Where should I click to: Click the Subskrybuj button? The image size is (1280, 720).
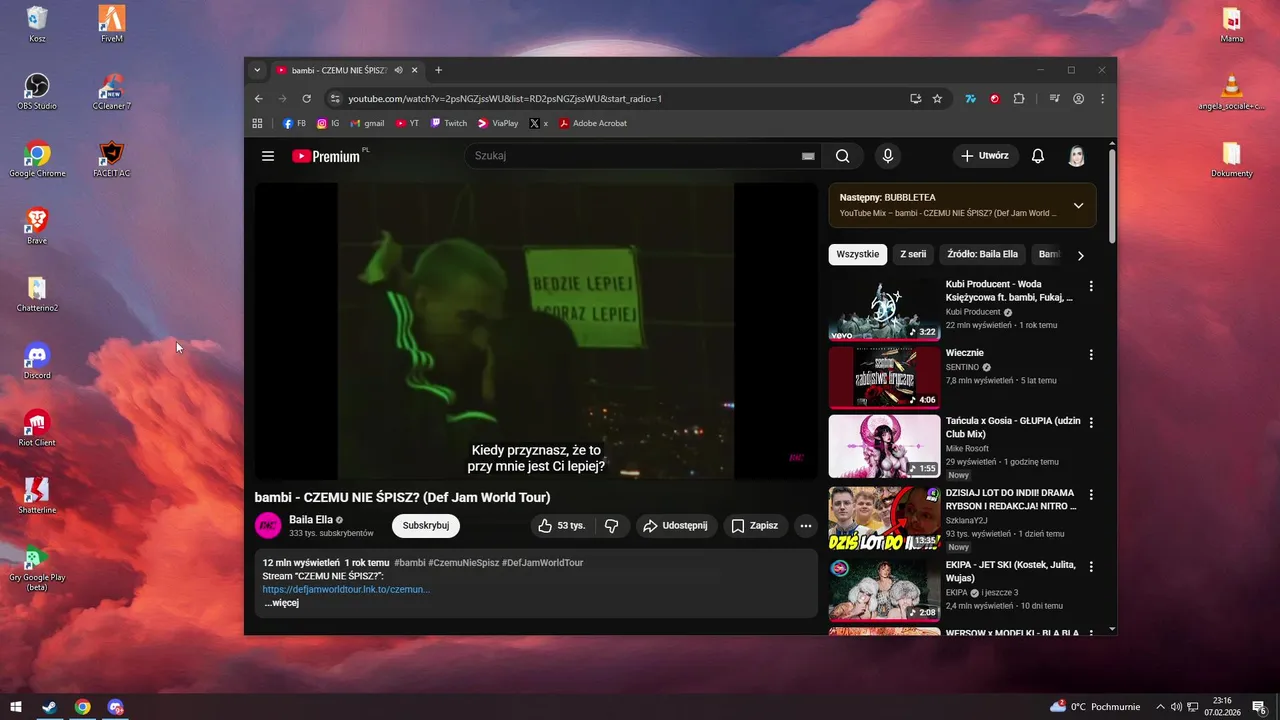pyautogui.click(x=426, y=526)
